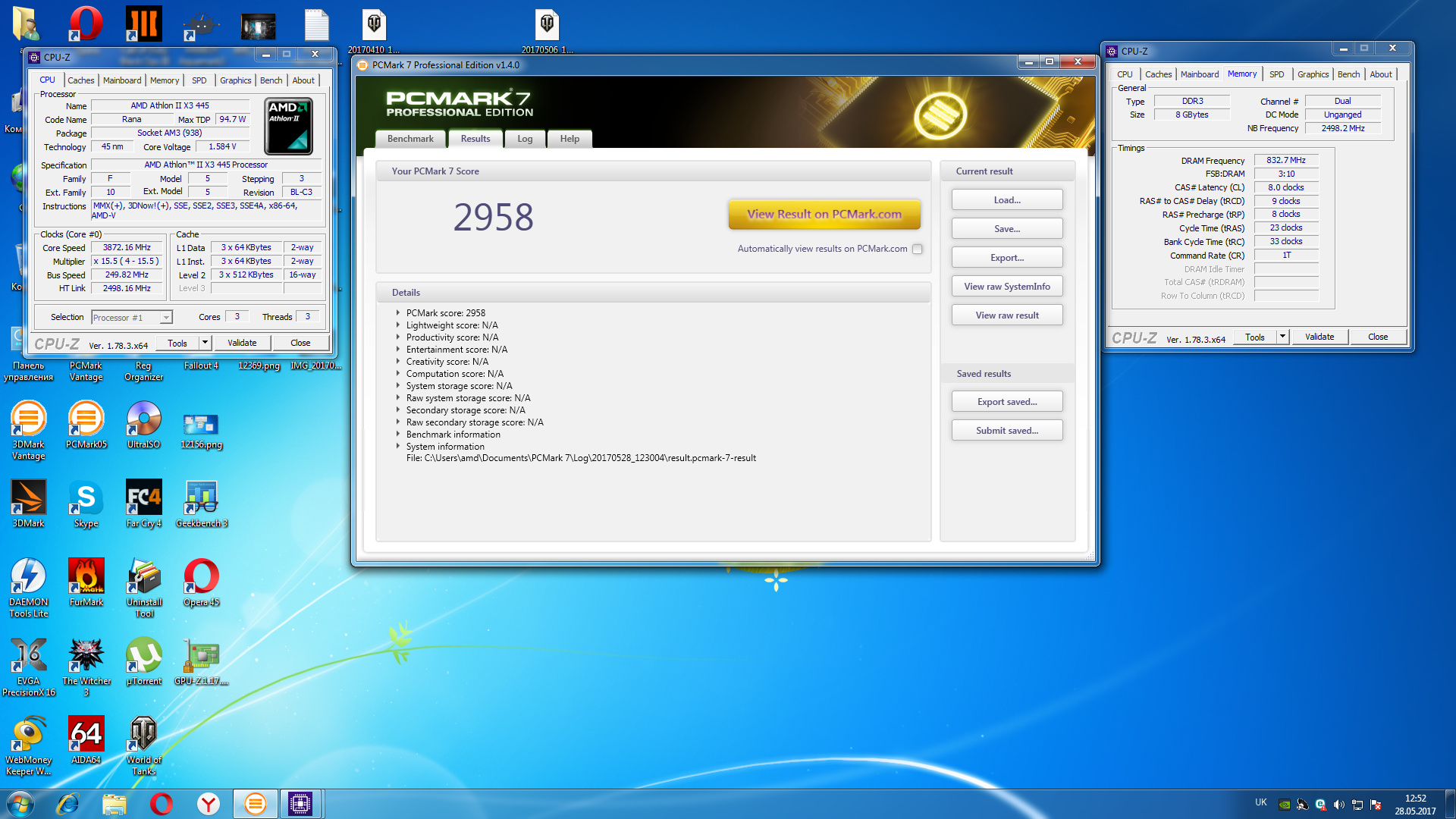Click Validate in left CPU-Z window

point(242,343)
